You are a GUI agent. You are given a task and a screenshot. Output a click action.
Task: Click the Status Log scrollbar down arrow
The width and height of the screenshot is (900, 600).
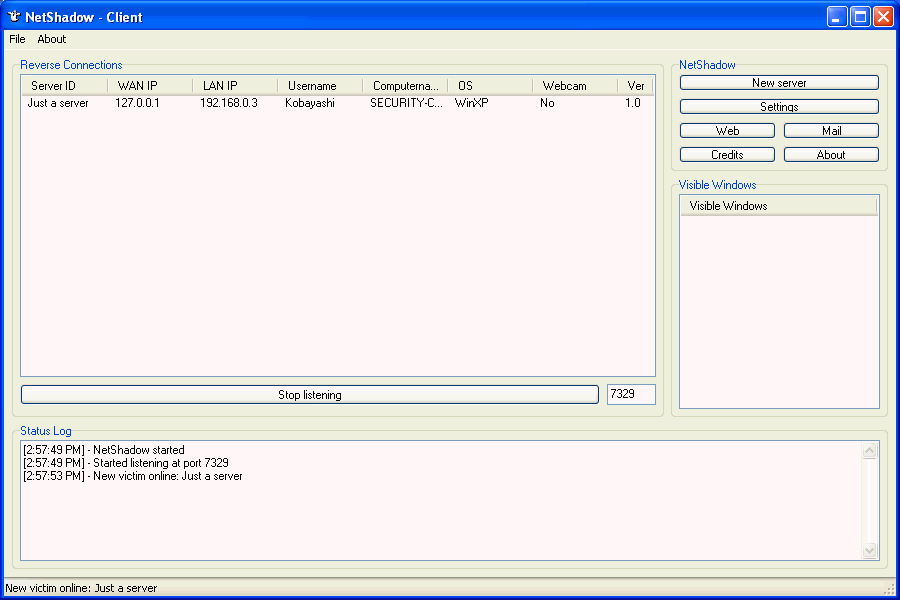[x=869, y=550]
